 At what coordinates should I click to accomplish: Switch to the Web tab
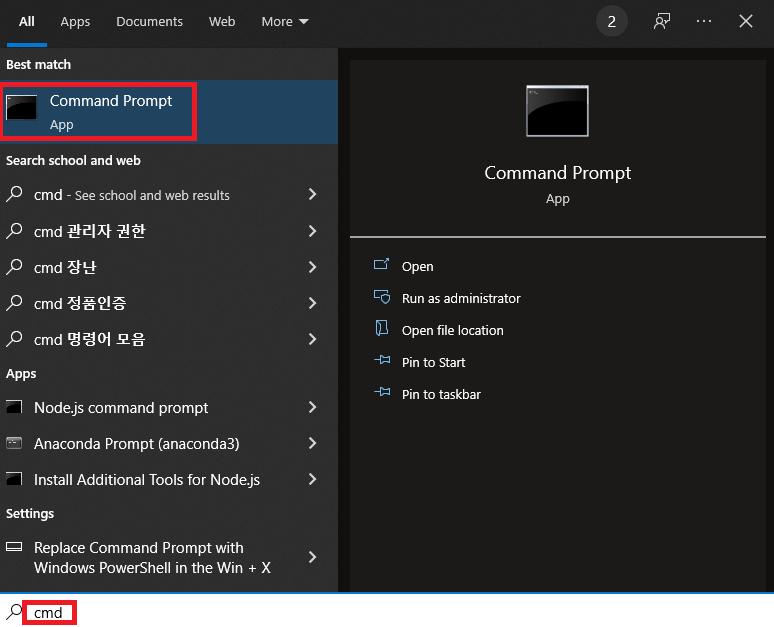click(x=222, y=22)
